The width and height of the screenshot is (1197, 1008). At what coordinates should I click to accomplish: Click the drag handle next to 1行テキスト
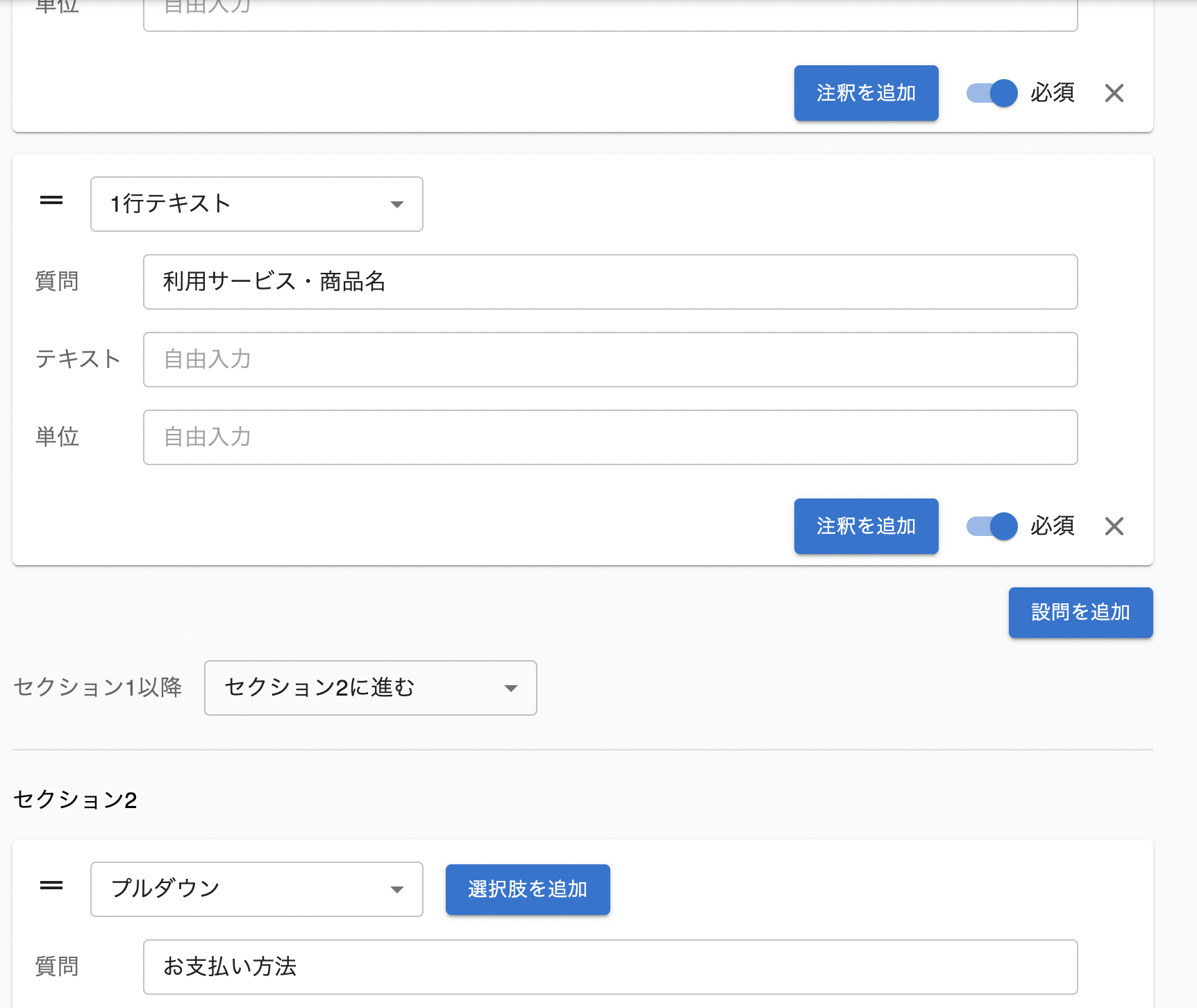pyautogui.click(x=51, y=202)
